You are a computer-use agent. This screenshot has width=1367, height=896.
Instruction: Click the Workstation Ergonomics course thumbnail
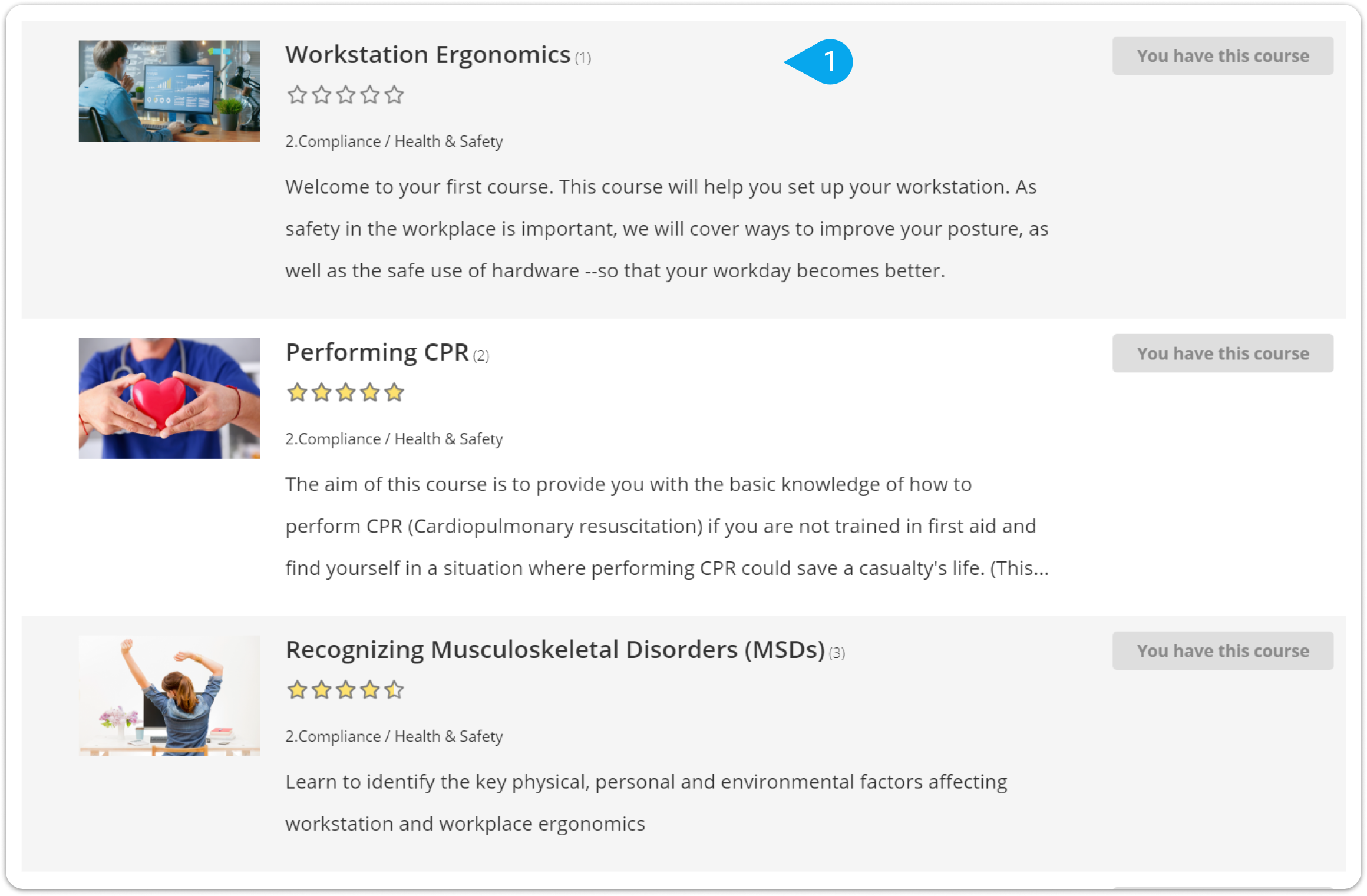169,91
